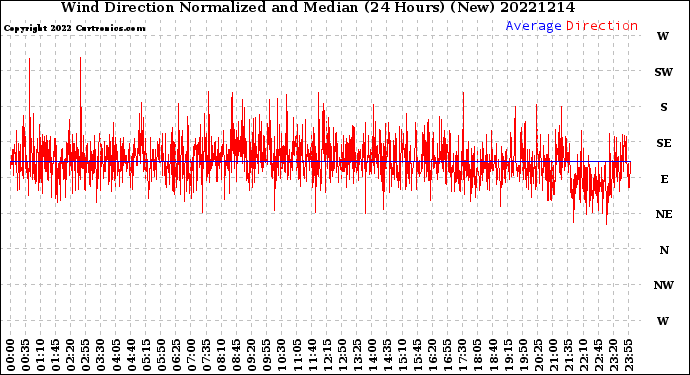Click the 23:55 time label
The height and width of the screenshot is (375, 690).
628,355
